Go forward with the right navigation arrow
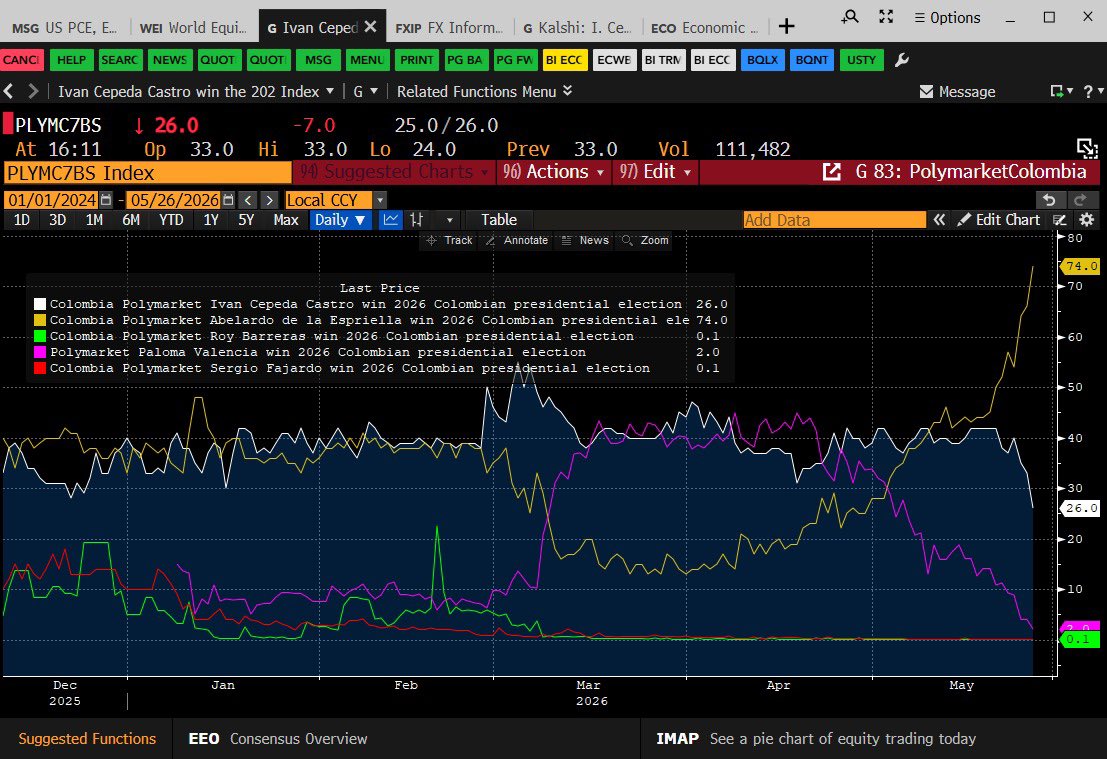Image resolution: width=1107 pixels, height=759 pixels. click(x=32, y=91)
